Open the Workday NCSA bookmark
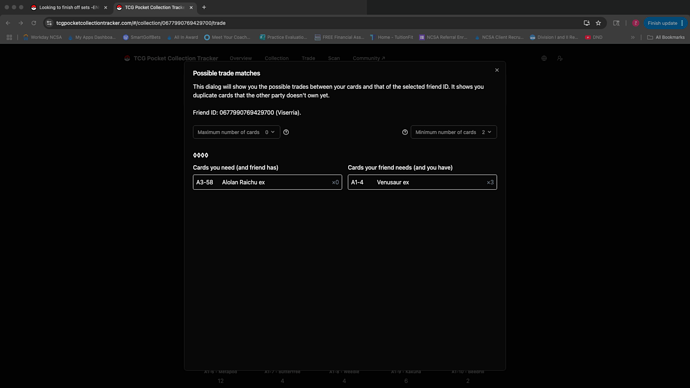 pos(43,37)
